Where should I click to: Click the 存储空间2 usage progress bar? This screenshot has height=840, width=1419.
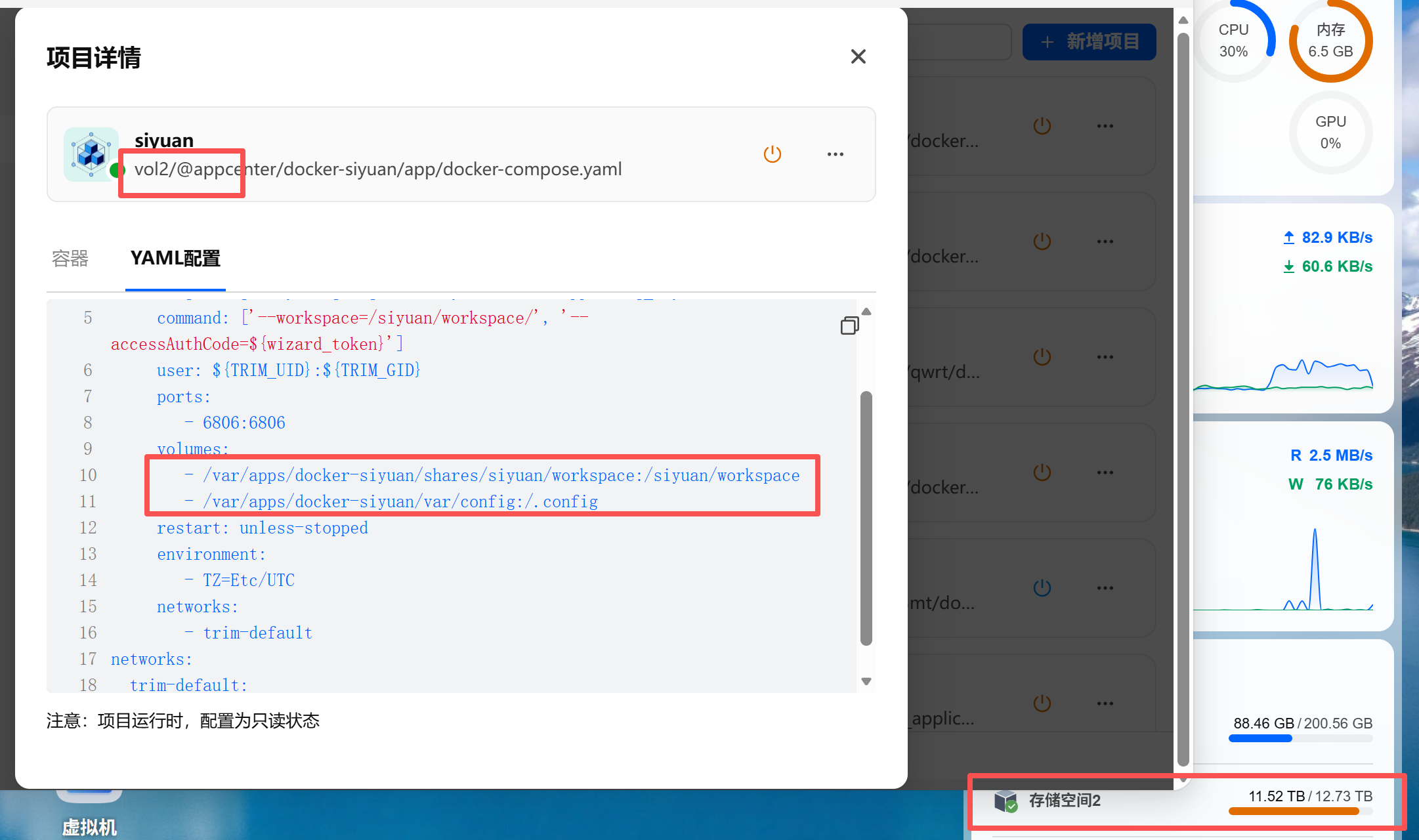click(x=1300, y=811)
